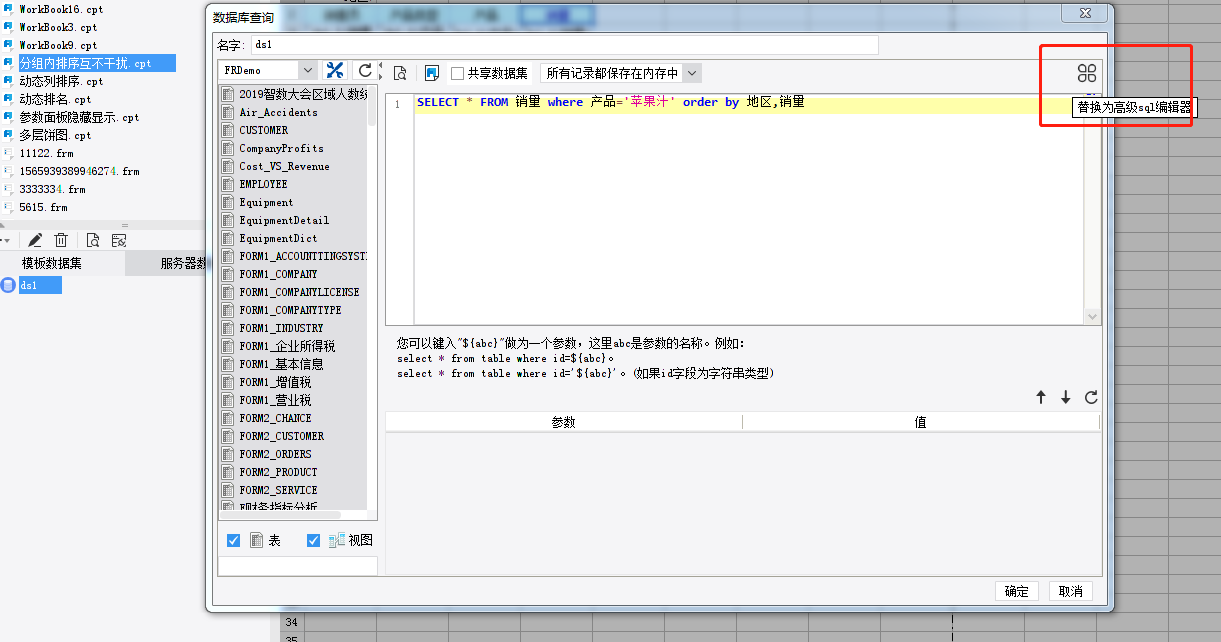
Task: Delete dataset trash icon in left panel
Action: (61, 240)
